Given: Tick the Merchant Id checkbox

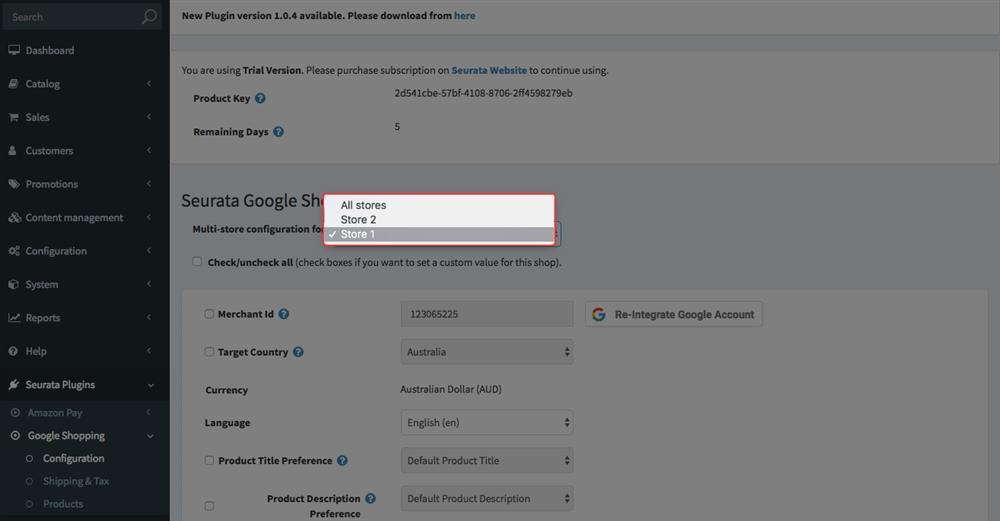Looking at the screenshot, I should pyautogui.click(x=209, y=314).
